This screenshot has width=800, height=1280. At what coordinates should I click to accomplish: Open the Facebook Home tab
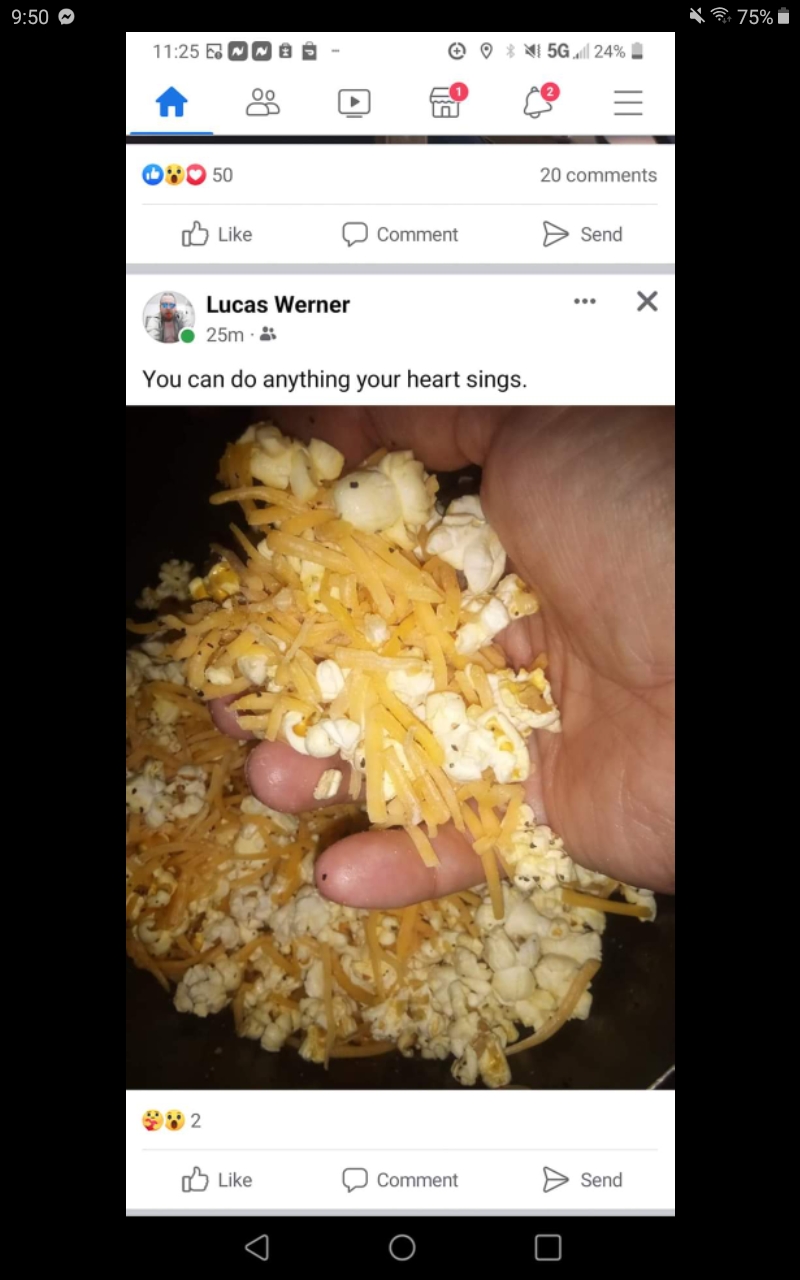(171, 102)
